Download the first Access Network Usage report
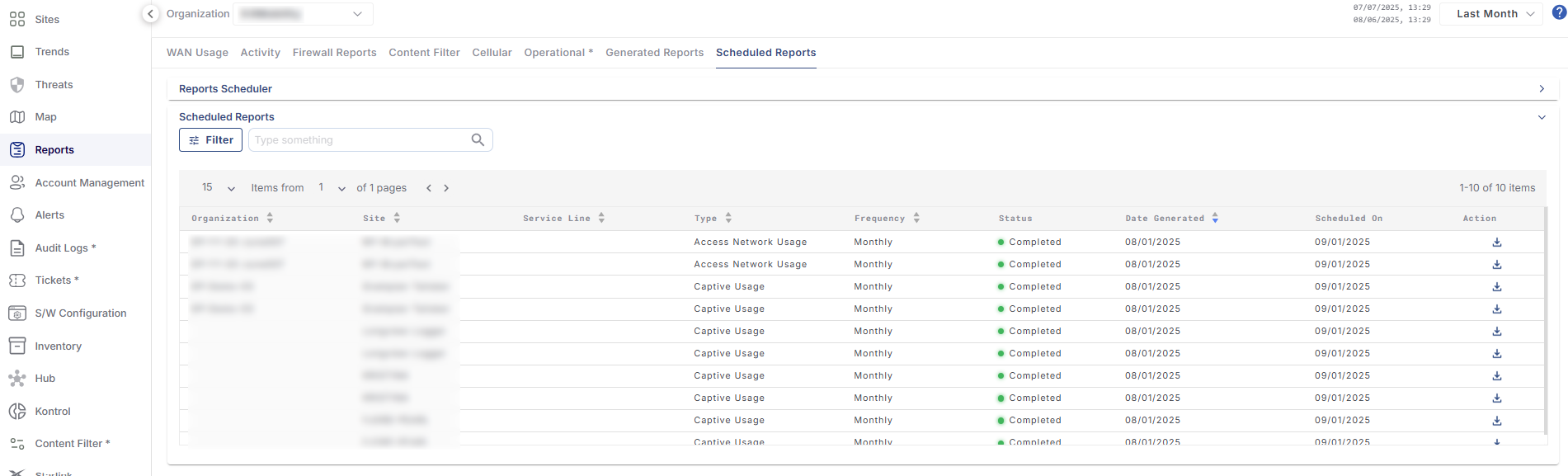 pos(1496,243)
